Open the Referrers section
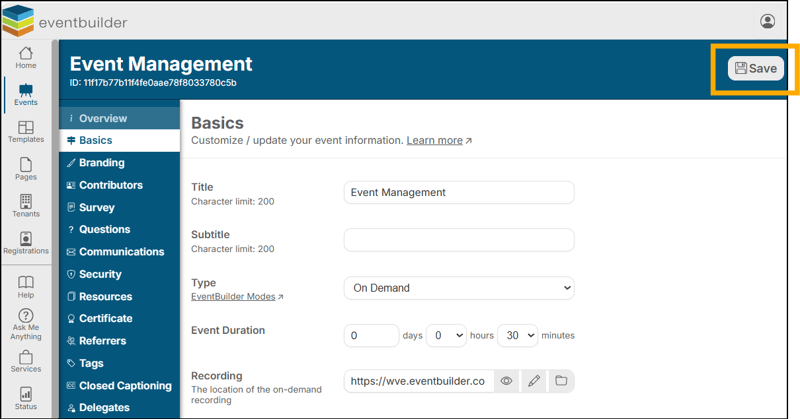This screenshot has width=800, height=419. [x=119, y=341]
